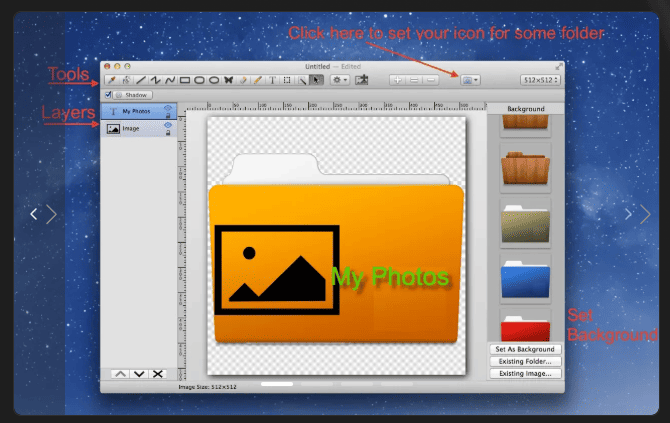Image resolution: width=670 pixels, height=423 pixels.
Task: Click the Background panel header
Action: click(526, 109)
